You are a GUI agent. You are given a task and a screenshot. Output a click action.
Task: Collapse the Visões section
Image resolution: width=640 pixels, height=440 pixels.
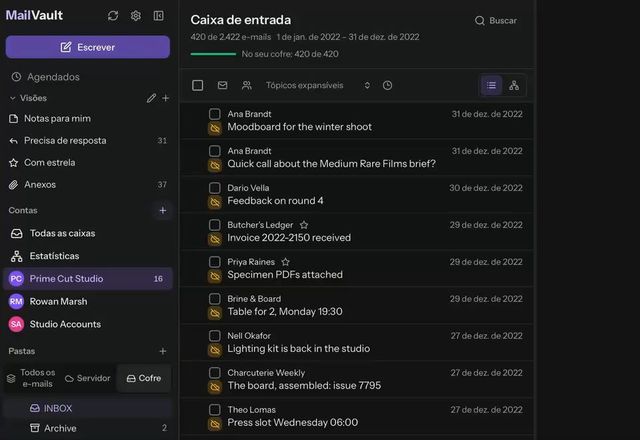[x=13, y=98]
